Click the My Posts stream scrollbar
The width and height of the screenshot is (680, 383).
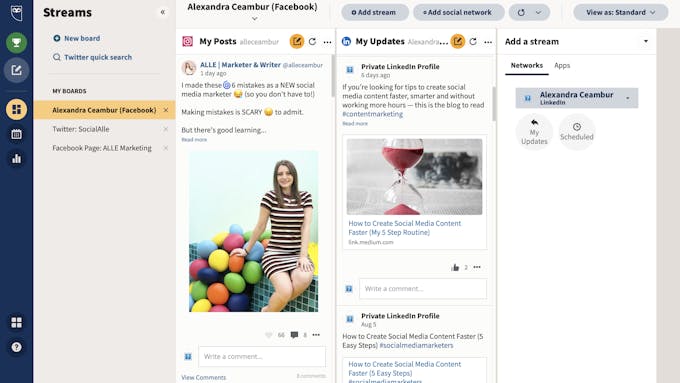click(333, 76)
